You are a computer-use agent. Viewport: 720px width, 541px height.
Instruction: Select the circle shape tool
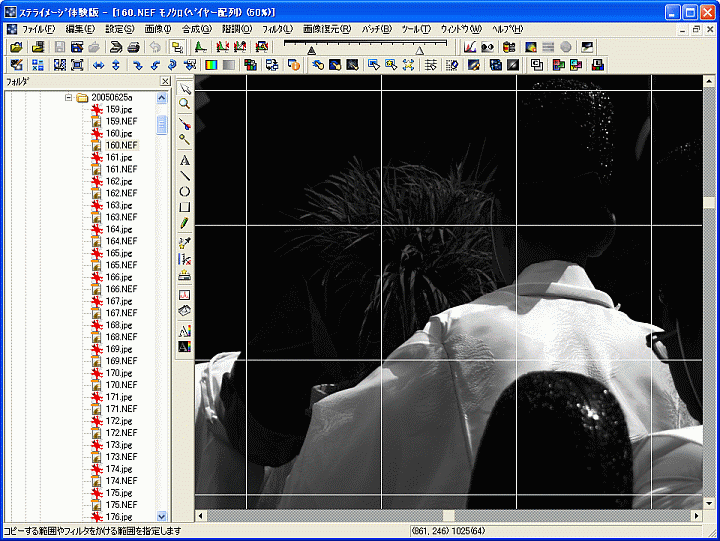click(x=185, y=192)
